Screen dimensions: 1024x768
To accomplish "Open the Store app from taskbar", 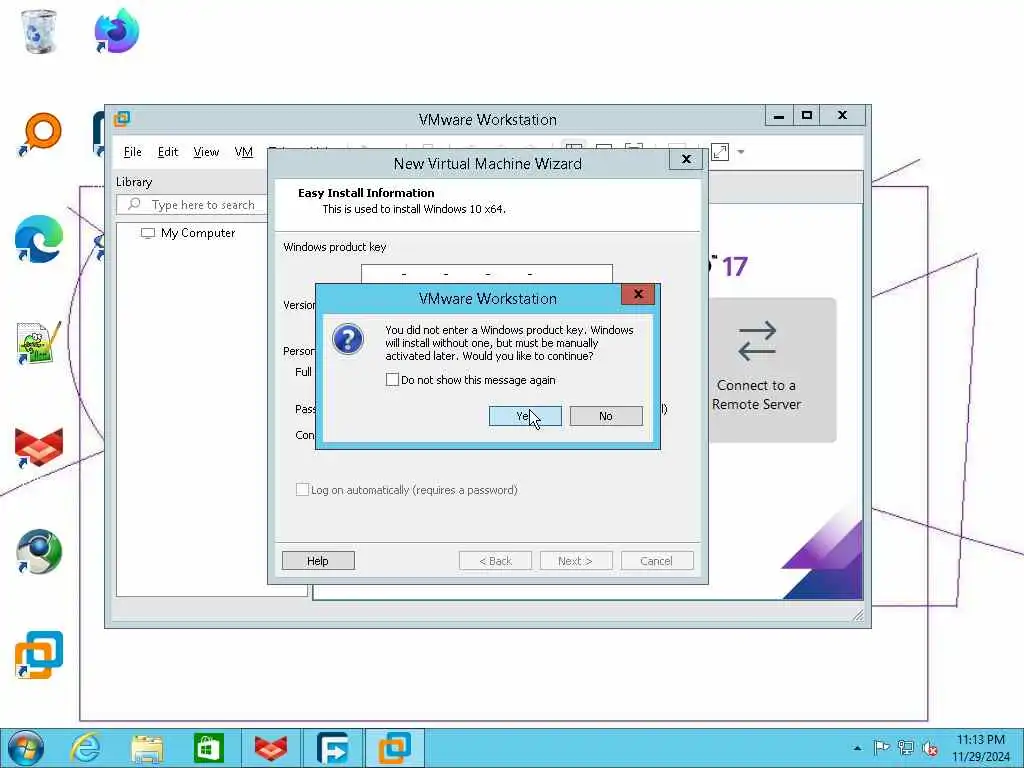I will [208, 748].
